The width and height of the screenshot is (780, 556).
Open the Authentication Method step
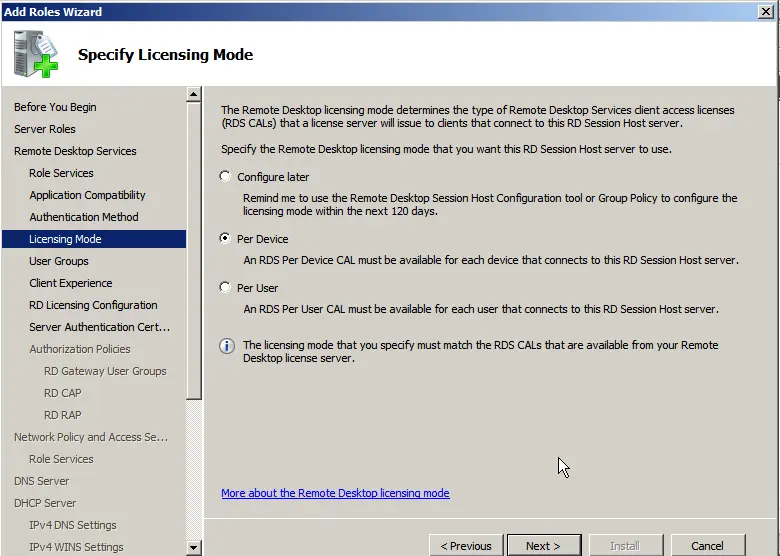pyautogui.click(x=84, y=217)
